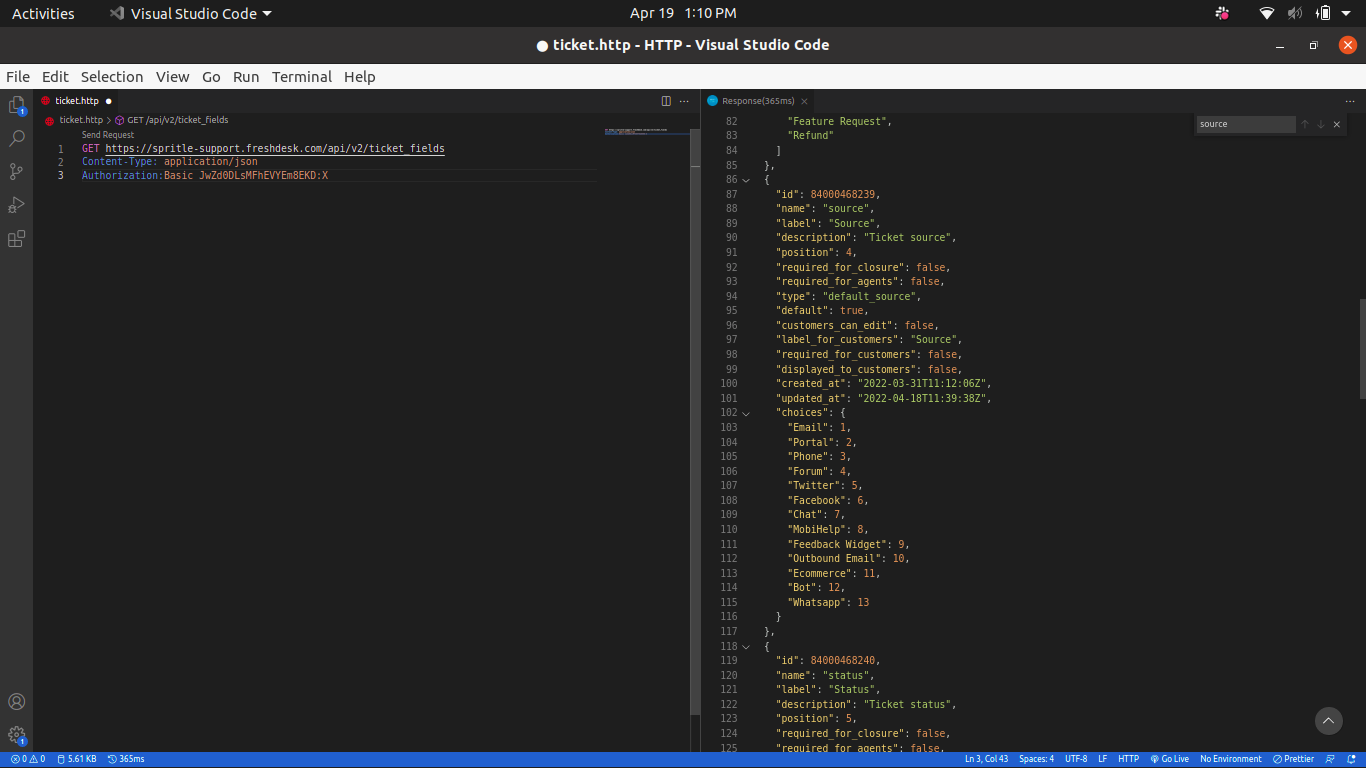Open the Accounts menu in activity bar
Image resolution: width=1366 pixels, height=768 pixels.
[16, 702]
